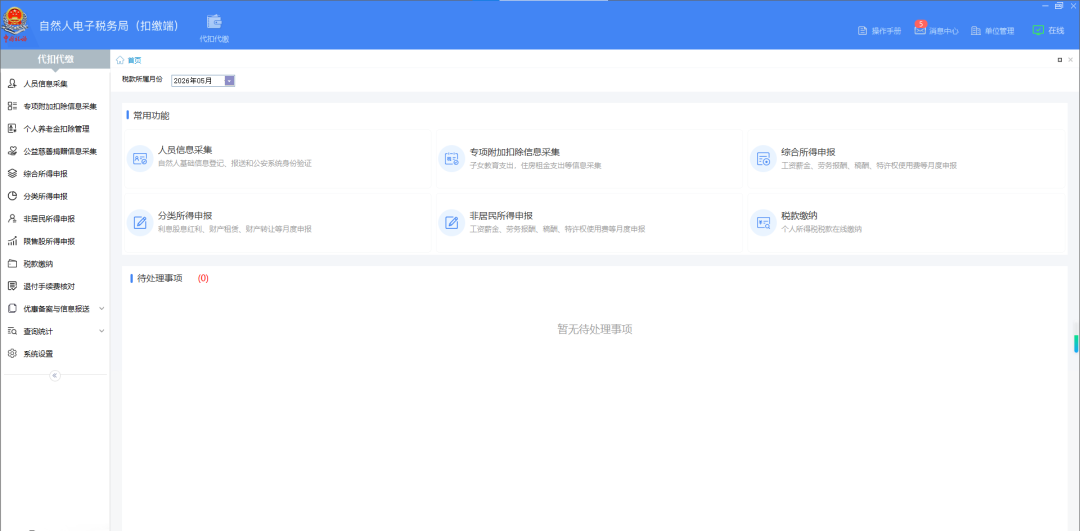
Task: Click the tax bureau emblem logo
Action: 15,25
